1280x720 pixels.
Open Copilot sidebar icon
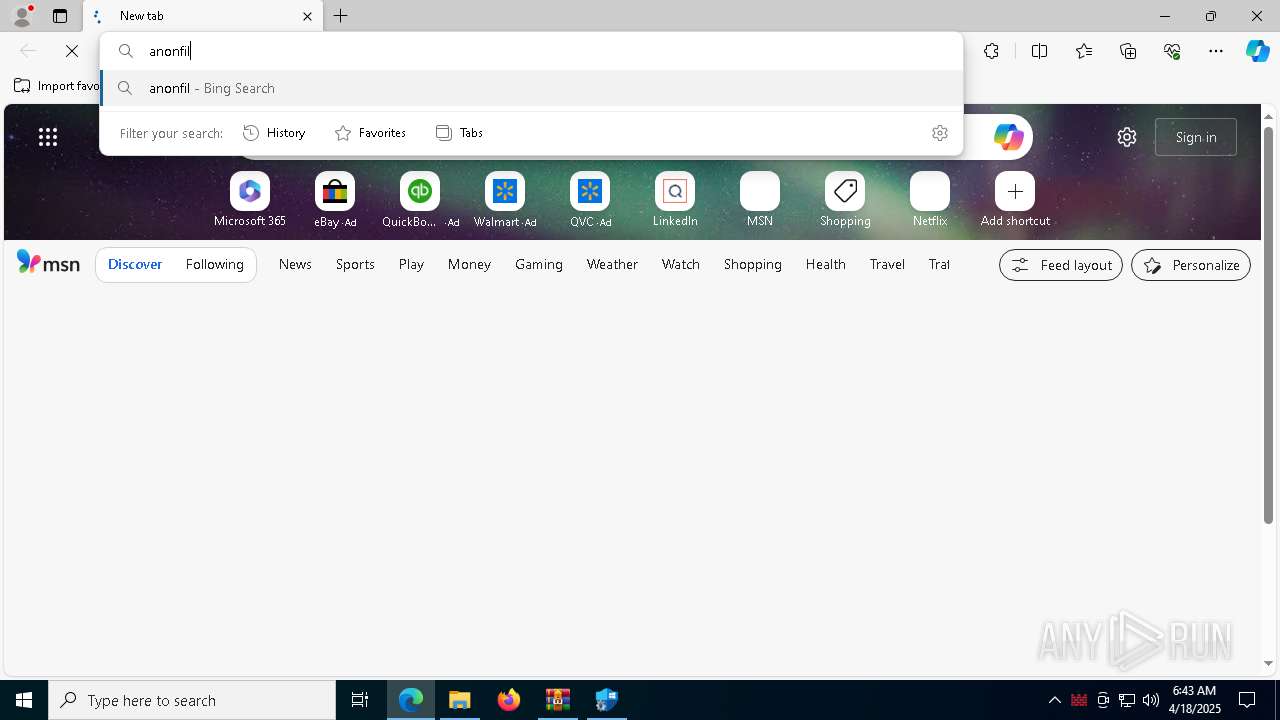point(1258,51)
